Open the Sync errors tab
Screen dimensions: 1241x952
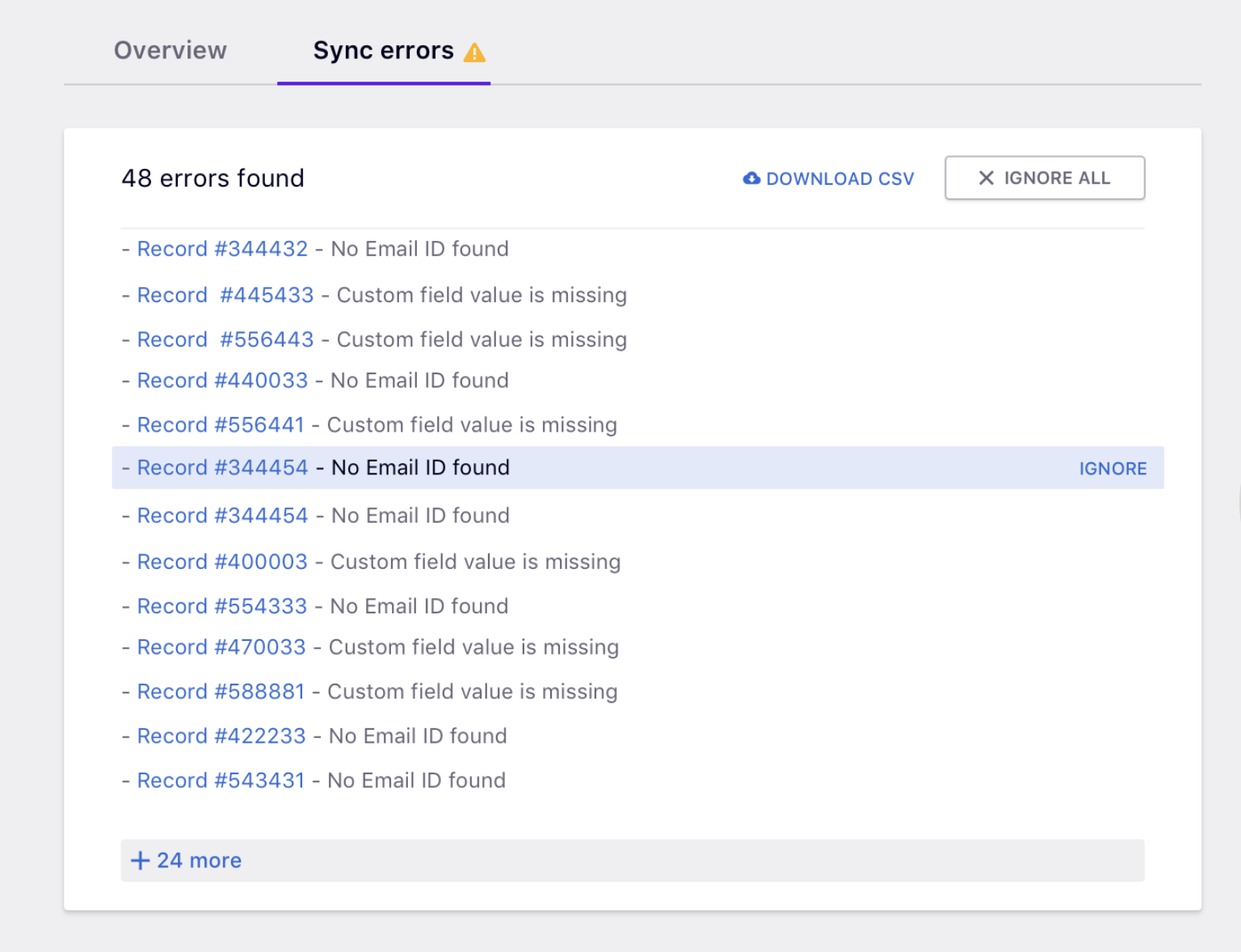pos(383,51)
